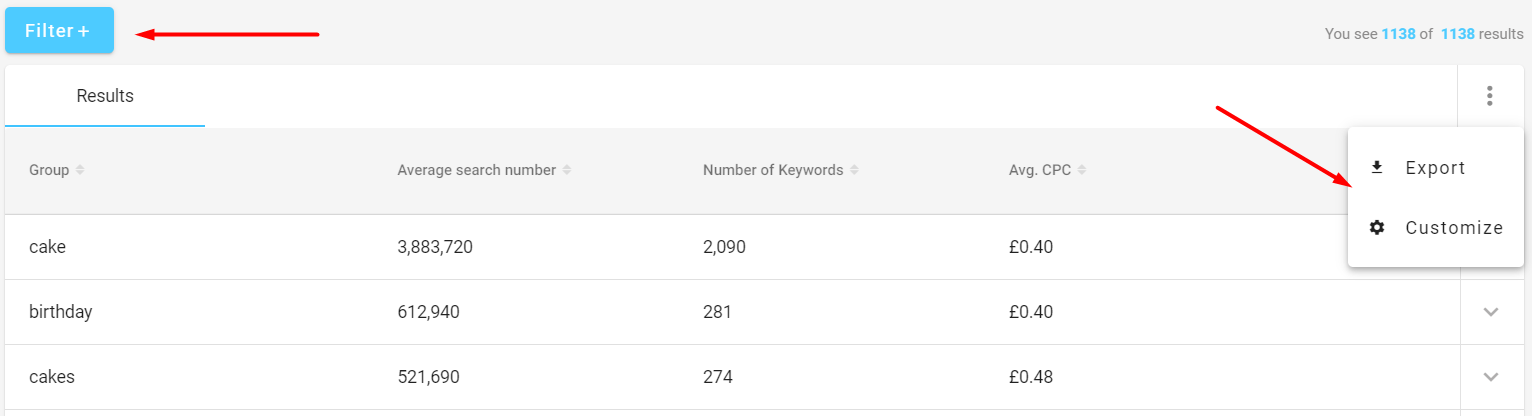Sort by Average search number arrows
1532x416 pixels.
(566, 170)
